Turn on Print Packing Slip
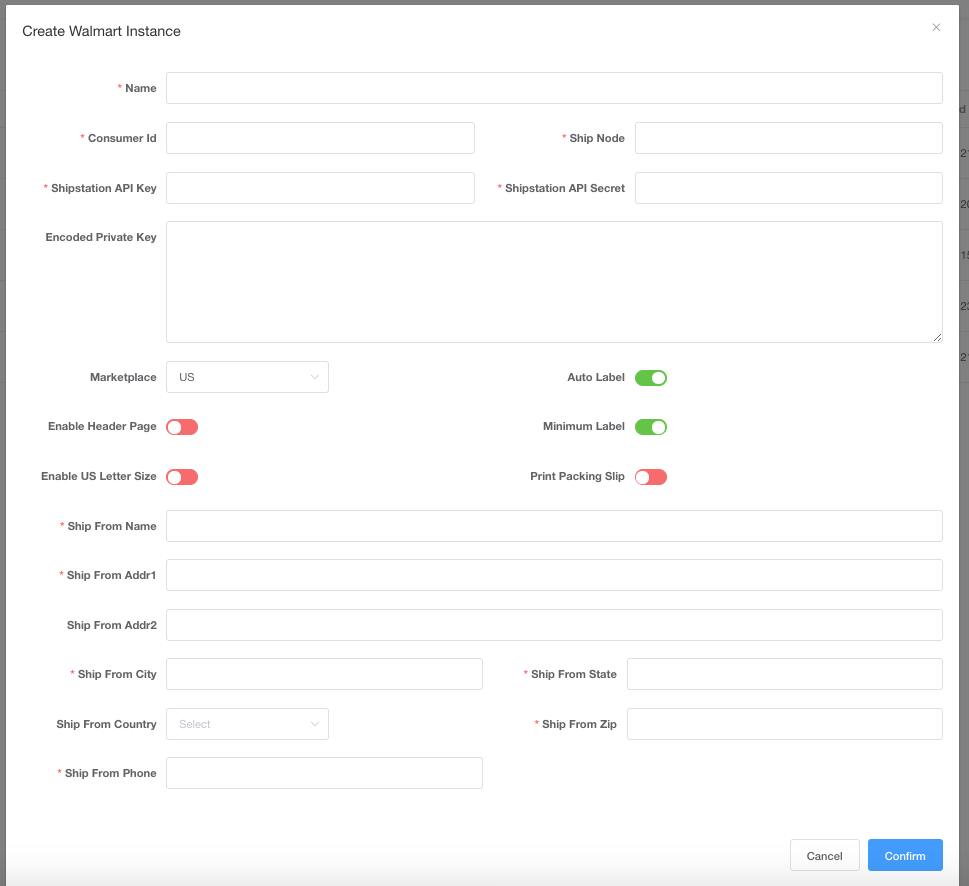The image size is (969, 886). 650,477
